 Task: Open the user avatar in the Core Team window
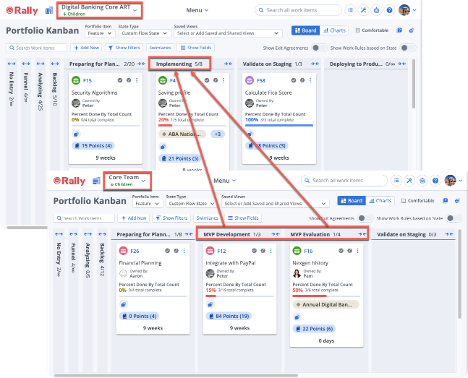tap(450, 180)
